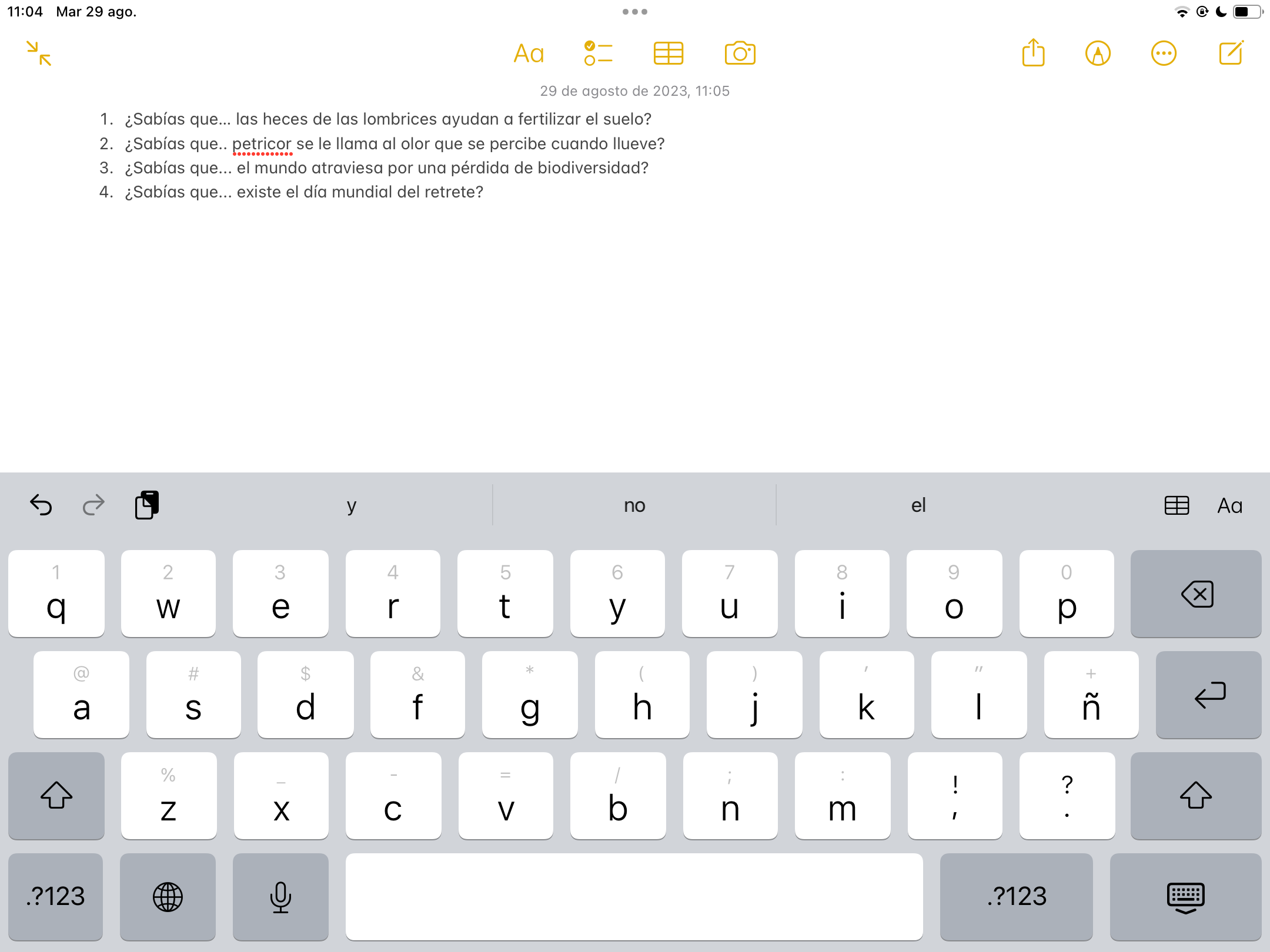Tap the t key

pyautogui.click(x=505, y=594)
